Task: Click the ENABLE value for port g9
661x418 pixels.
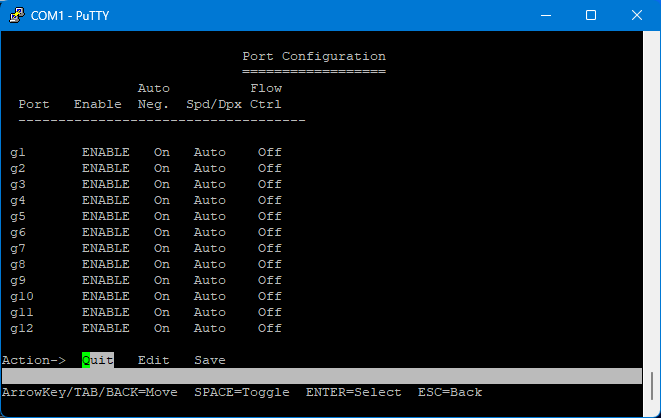Action: (105, 280)
